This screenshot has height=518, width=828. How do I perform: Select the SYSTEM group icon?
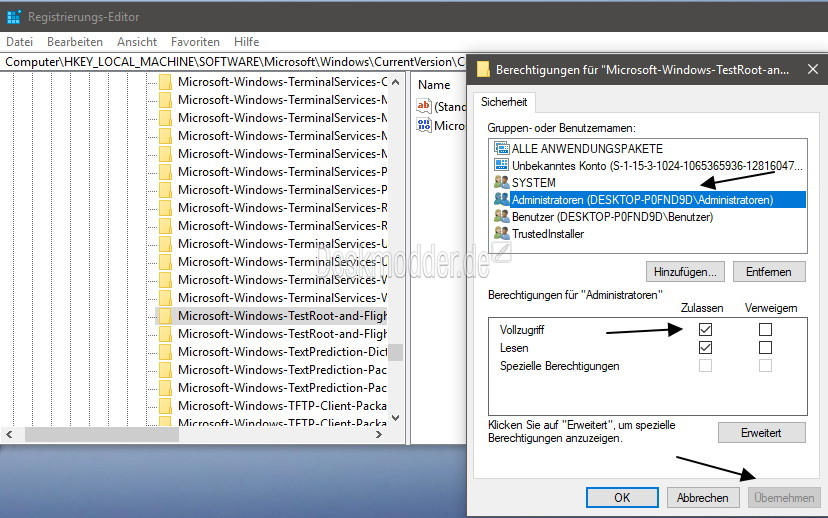coord(501,182)
